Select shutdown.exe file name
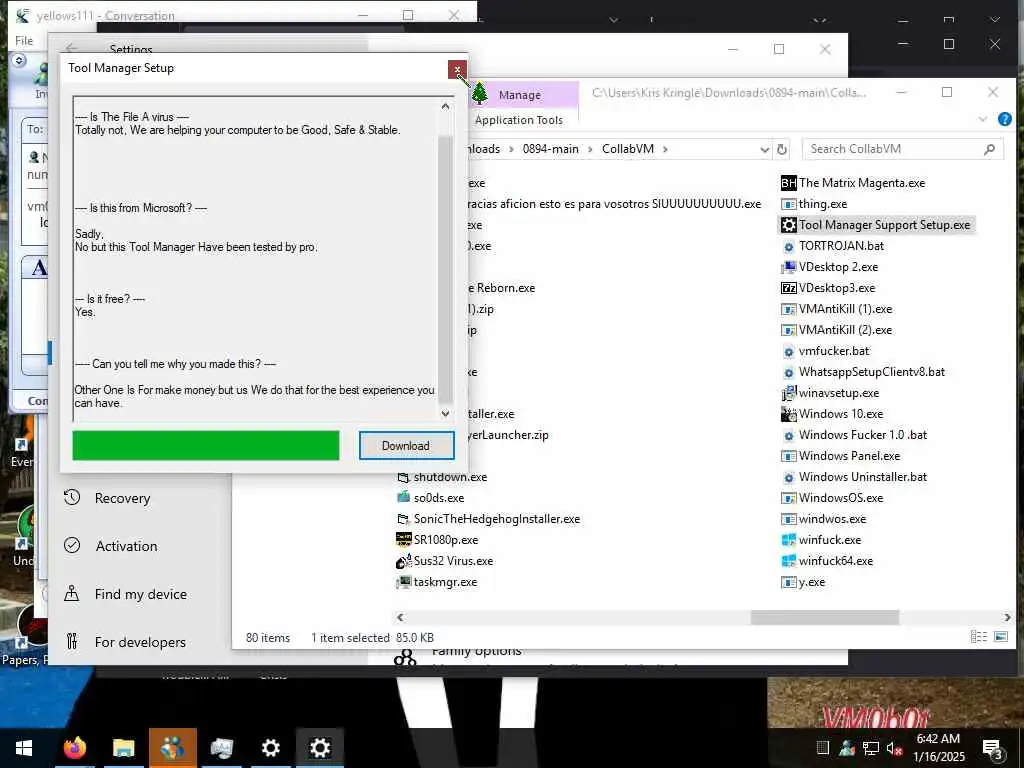Screen dimensions: 1024x768 451,477
